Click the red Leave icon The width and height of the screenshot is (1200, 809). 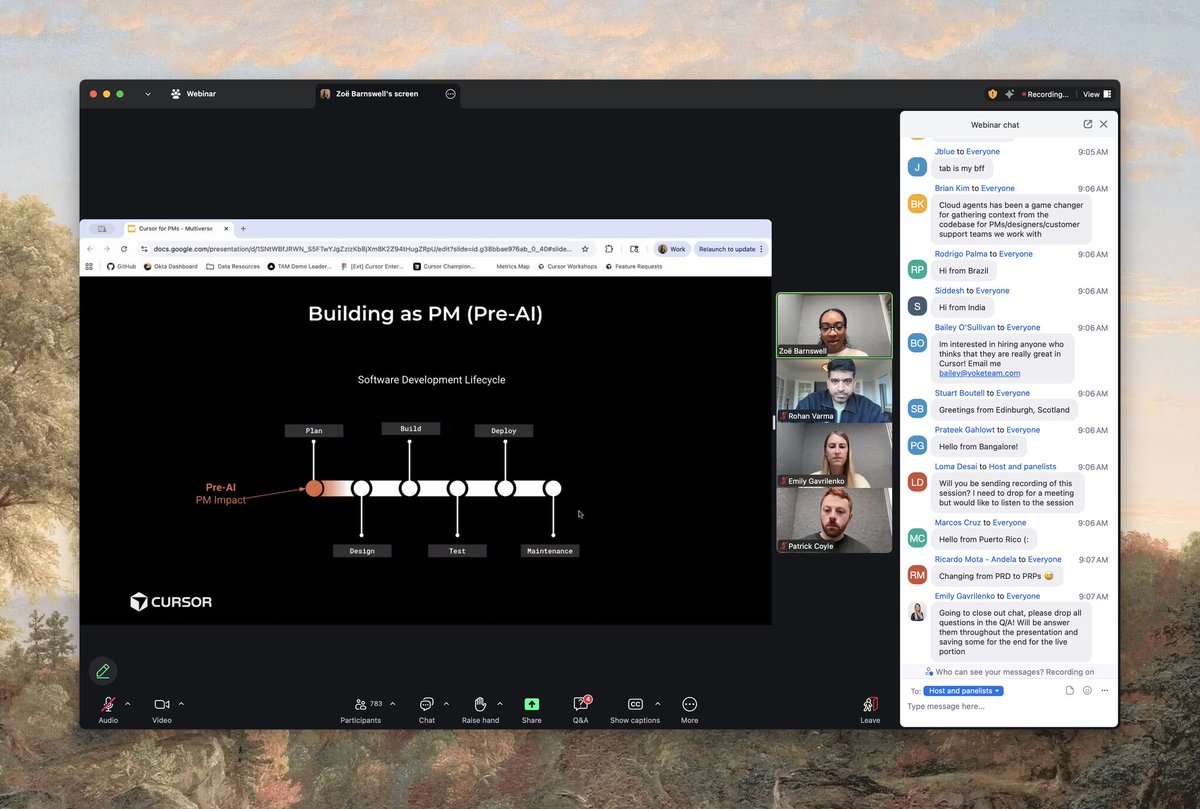coord(870,704)
